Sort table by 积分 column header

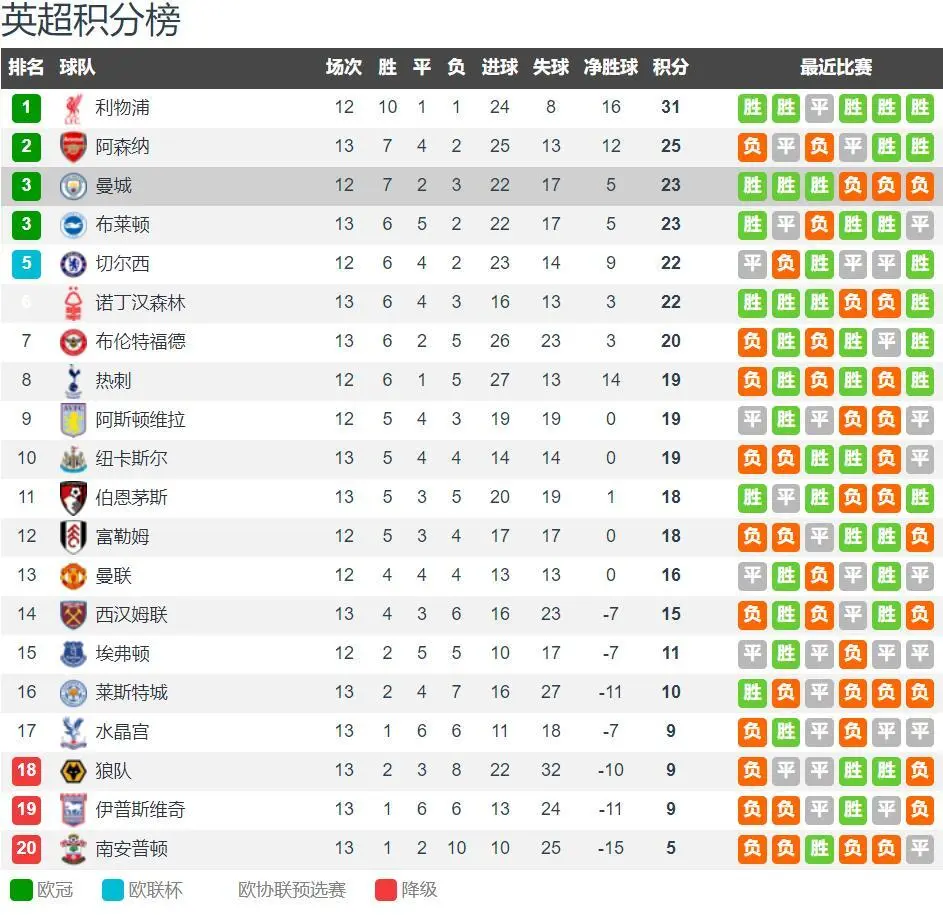pyautogui.click(x=671, y=67)
